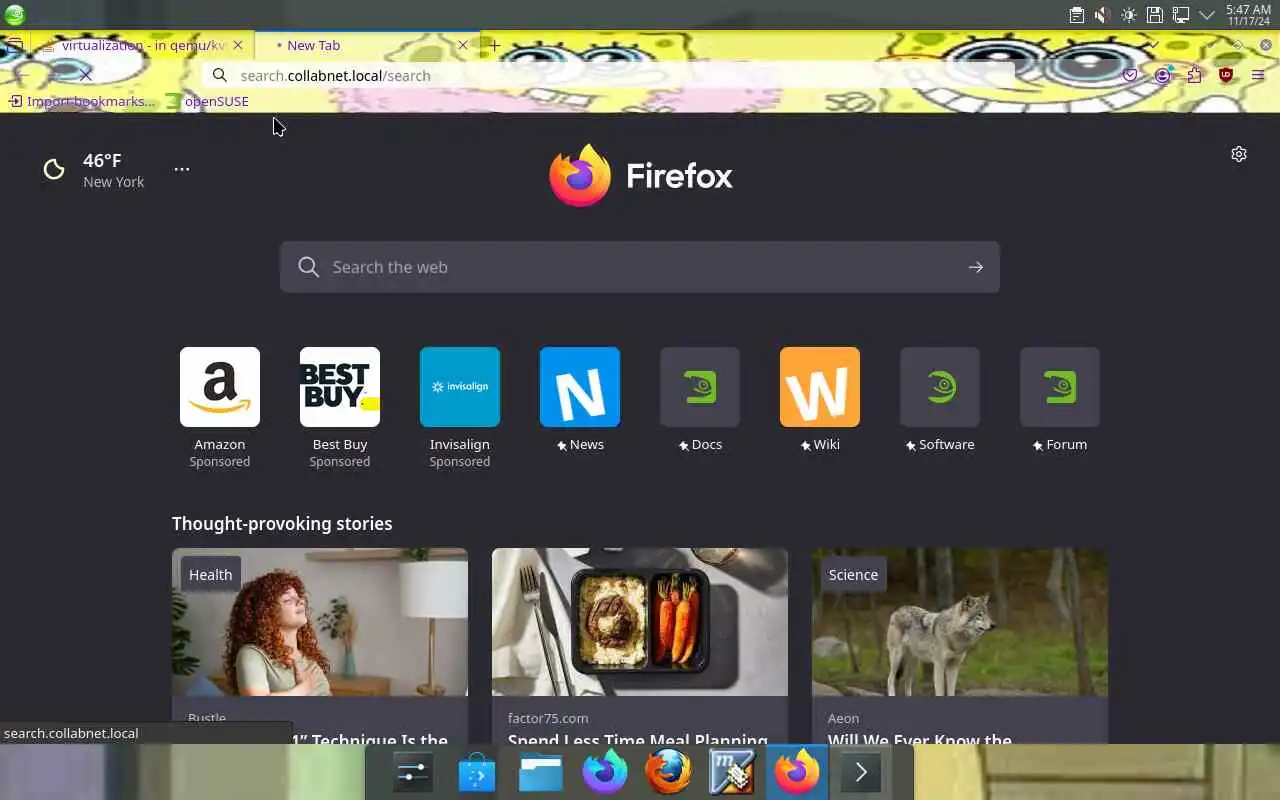Click the address bar showing search.collabnet.local
The height and width of the screenshot is (800, 1280).
click(610, 75)
